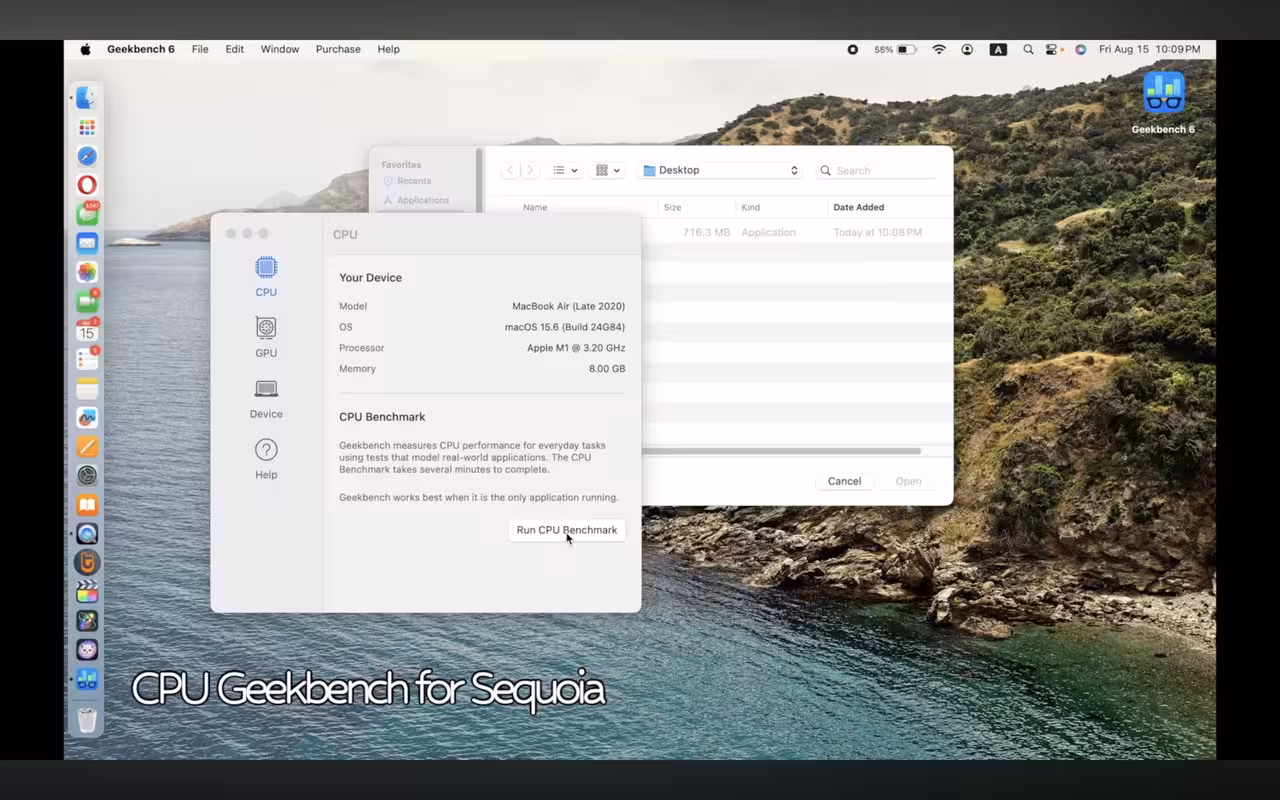Open the Device section in Geekbench sidebar
1280x800 pixels.
pos(266,399)
